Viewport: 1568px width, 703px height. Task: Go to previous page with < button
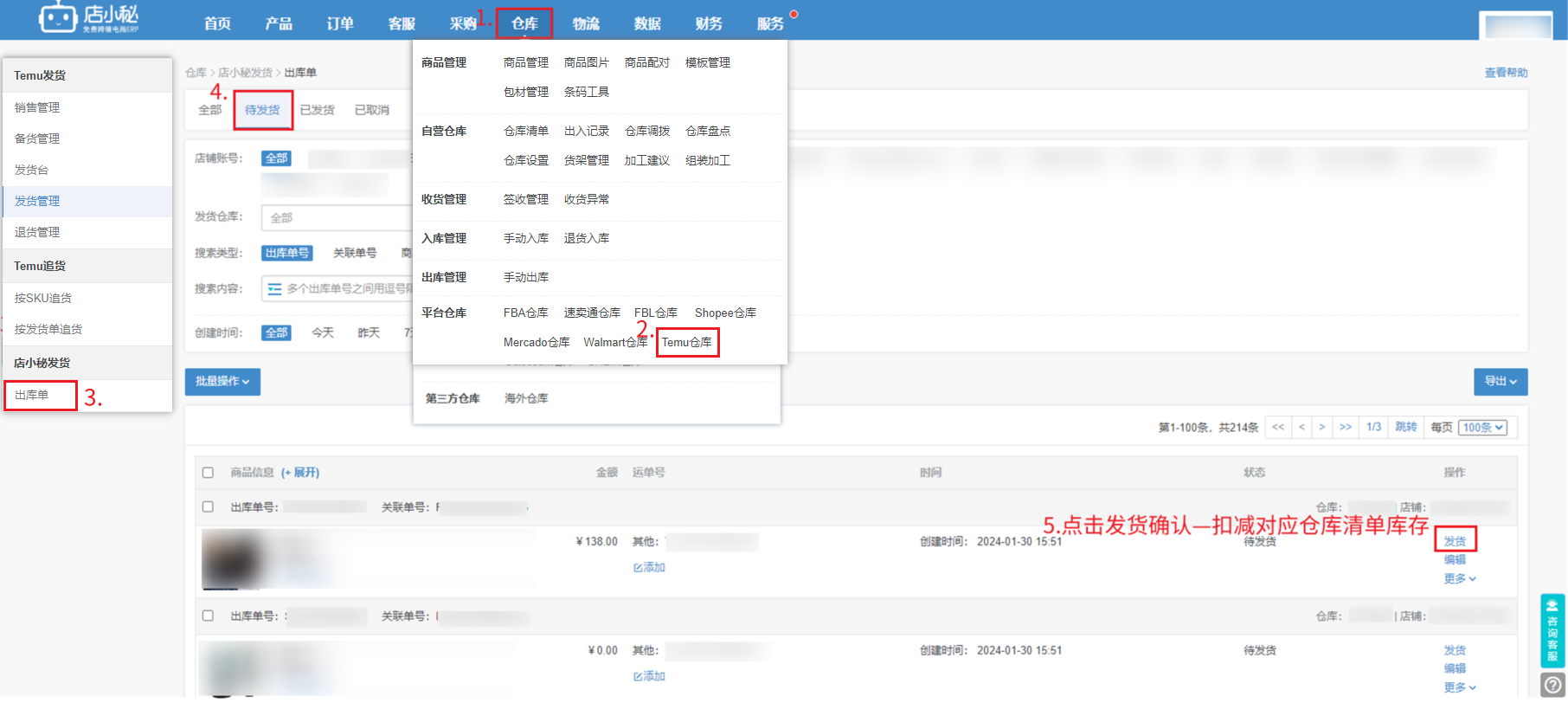(x=1301, y=427)
